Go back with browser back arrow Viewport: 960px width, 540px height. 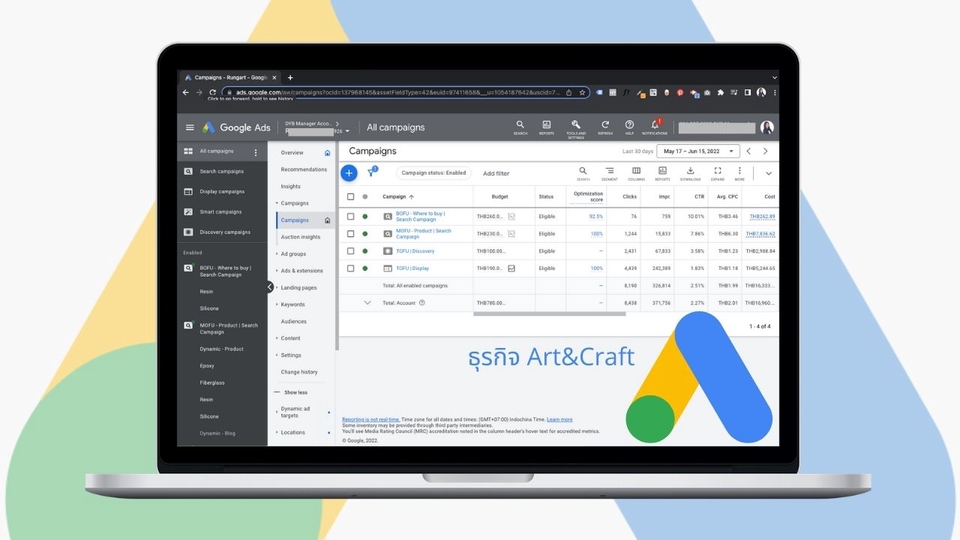[x=186, y=92]
